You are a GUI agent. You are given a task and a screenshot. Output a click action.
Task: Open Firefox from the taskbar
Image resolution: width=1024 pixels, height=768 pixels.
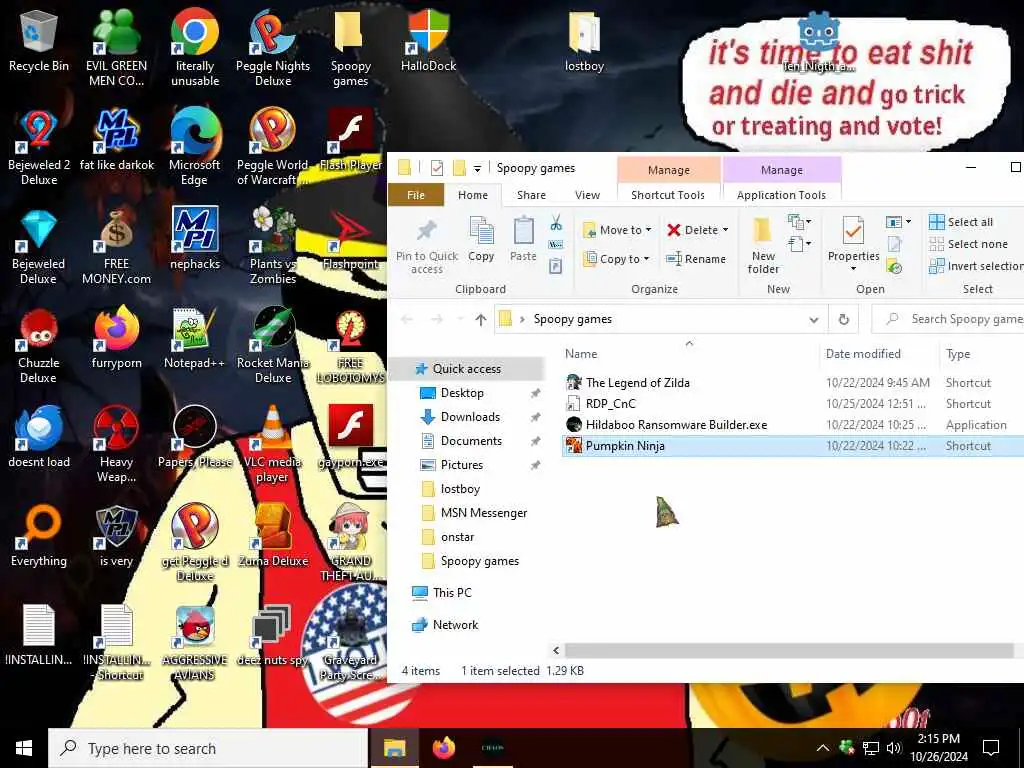click(x=444, y=748)
